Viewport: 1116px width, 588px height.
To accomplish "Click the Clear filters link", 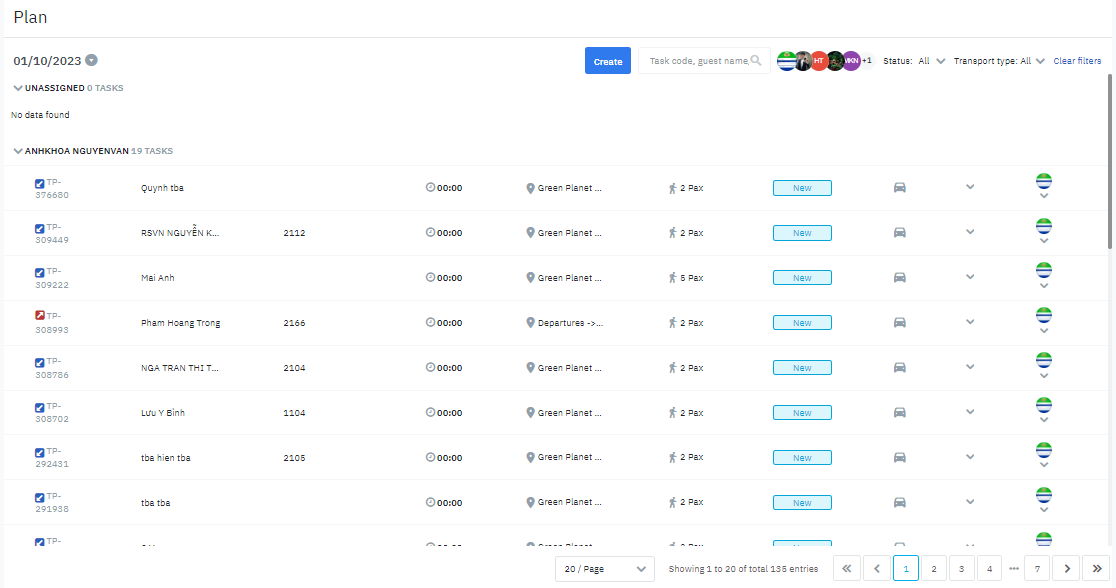I will pyautogui.click(x=1077, y=61).
